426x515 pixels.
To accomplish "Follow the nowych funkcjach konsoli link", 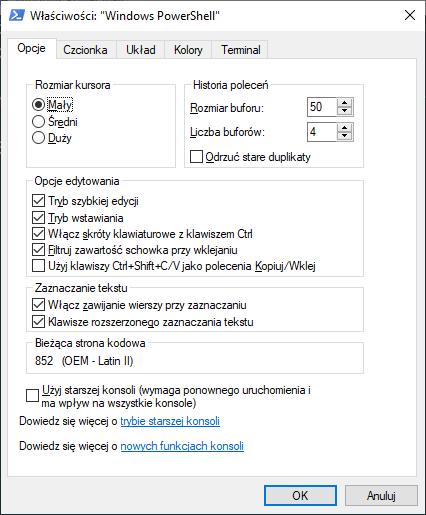I will (x=182, y=446).
